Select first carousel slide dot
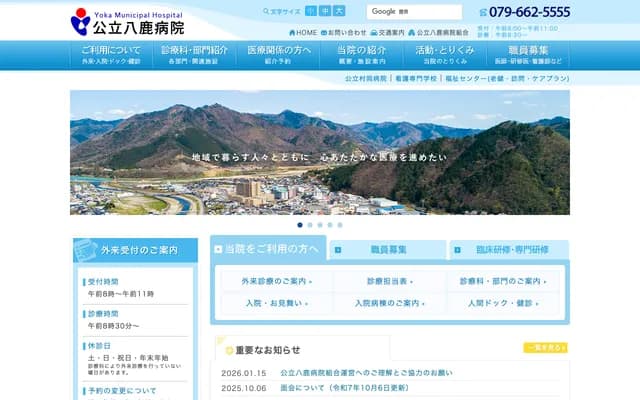Screen dimensions: 640x400 tap(300, 225)
